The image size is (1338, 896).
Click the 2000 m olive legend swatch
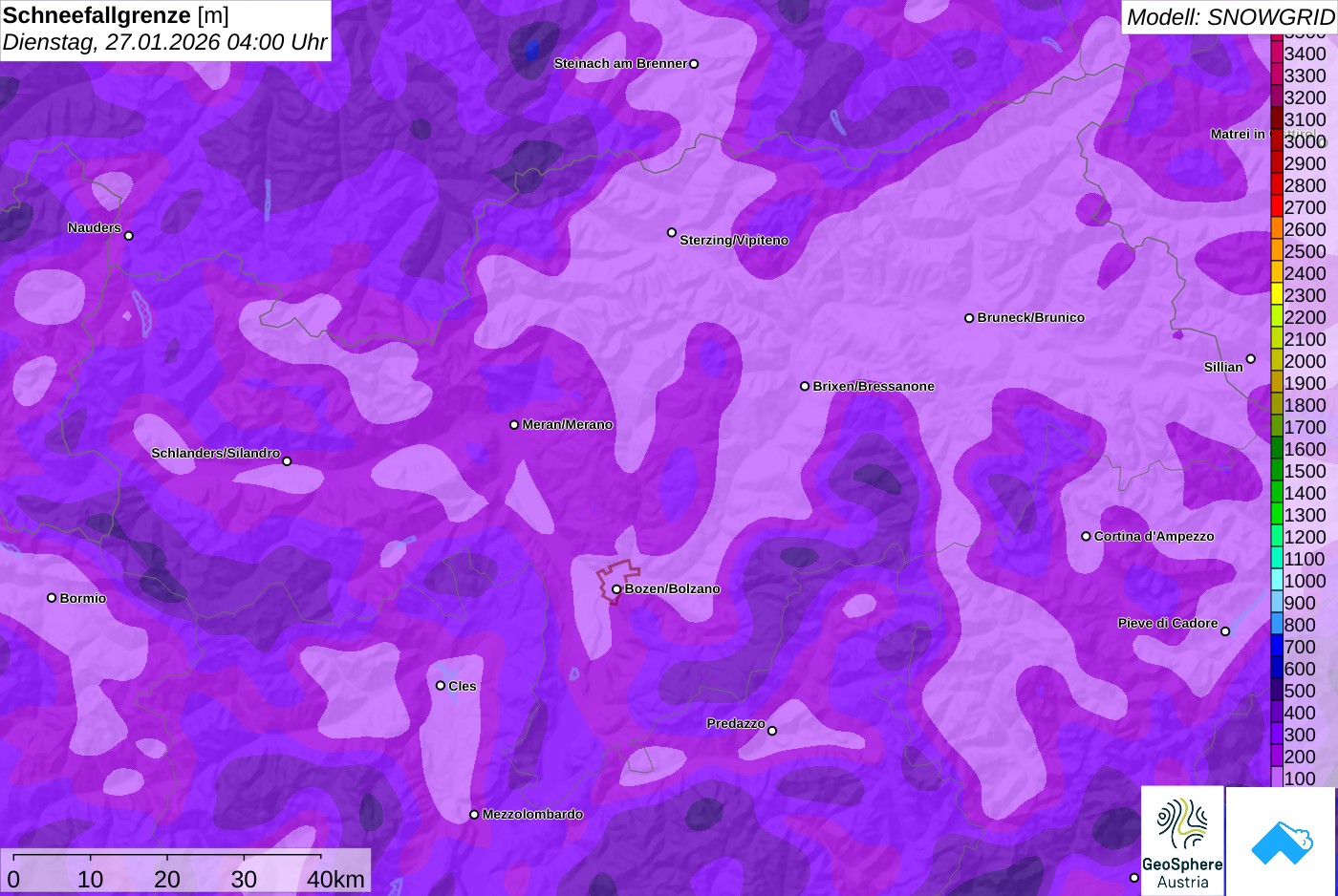[x=1276, y=360]
